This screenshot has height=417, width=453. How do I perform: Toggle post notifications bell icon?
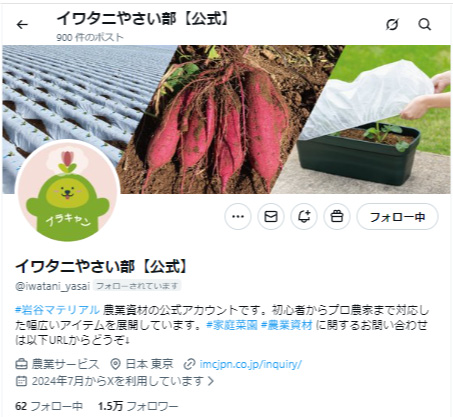coord(304,217)
